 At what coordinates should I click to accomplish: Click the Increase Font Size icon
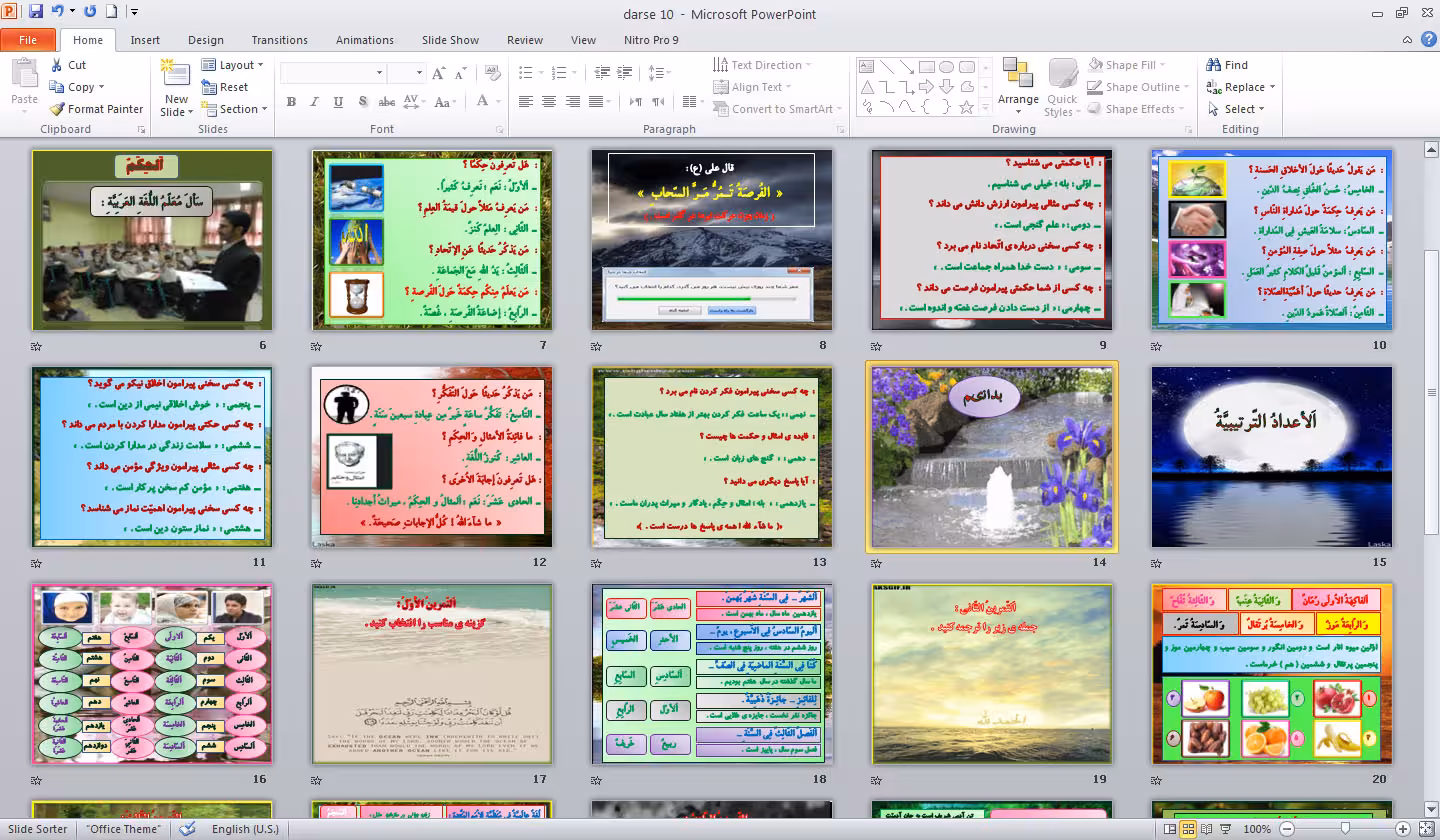pos(439,73)
